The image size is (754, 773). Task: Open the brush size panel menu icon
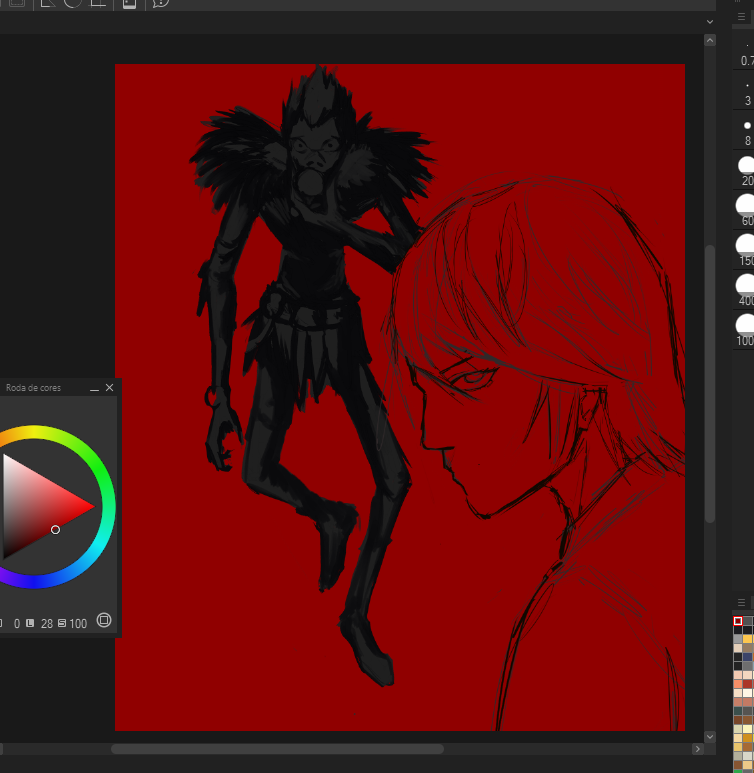[x=741, y=17]
